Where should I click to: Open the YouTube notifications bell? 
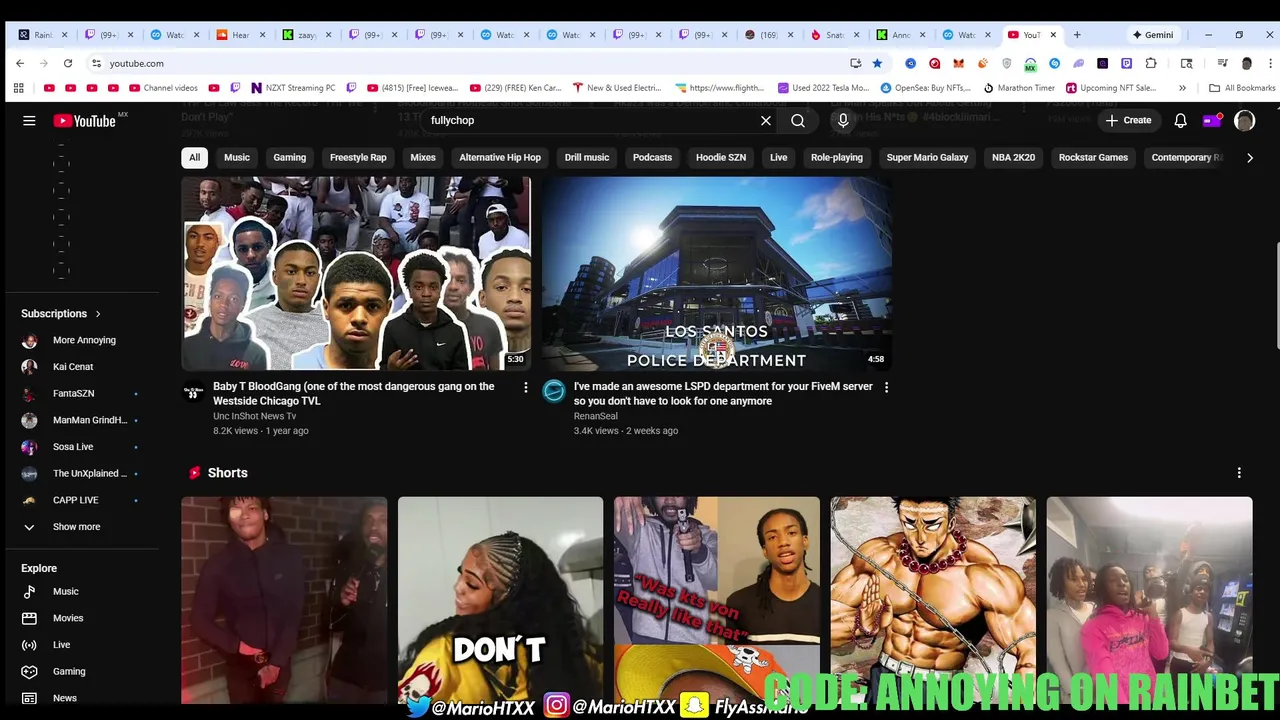tap(1180, 120)
